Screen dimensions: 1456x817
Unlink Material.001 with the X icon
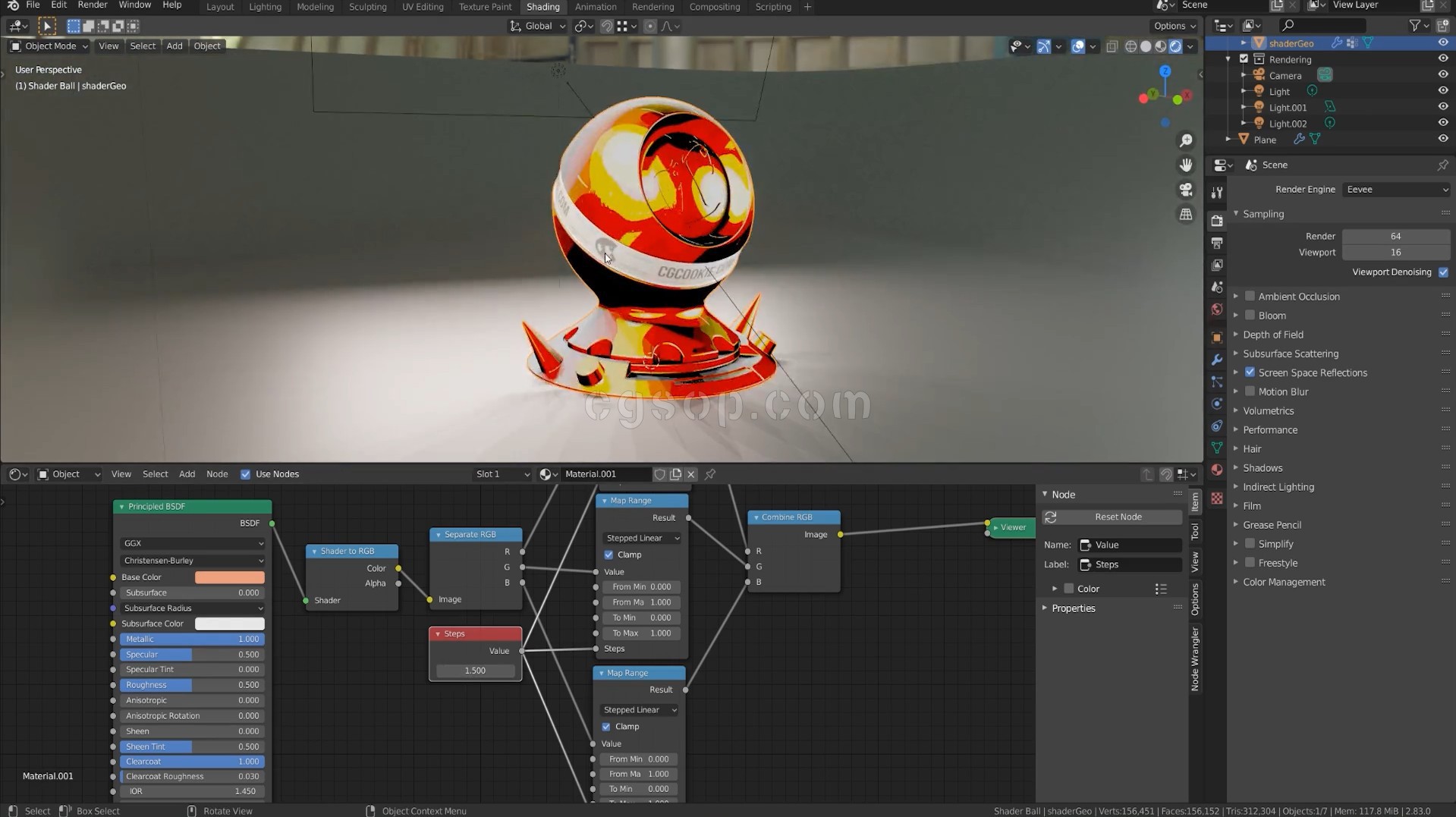click(x=690, y=474)
